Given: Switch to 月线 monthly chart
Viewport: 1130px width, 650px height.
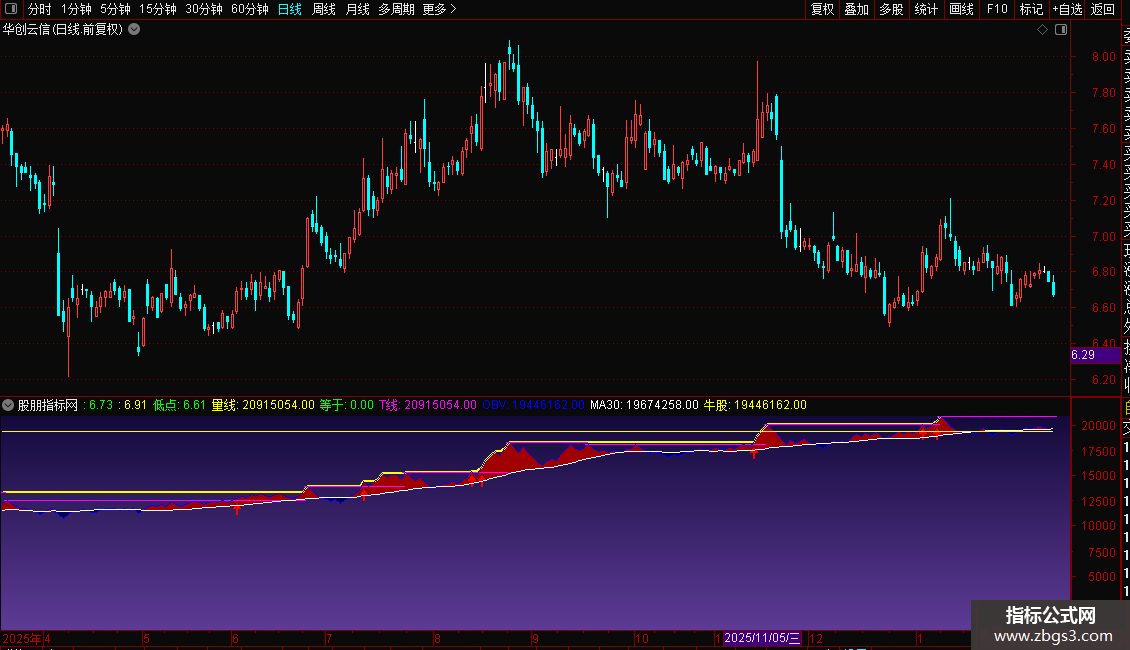Looking at the screenshot, I should (x=357, y=9).
